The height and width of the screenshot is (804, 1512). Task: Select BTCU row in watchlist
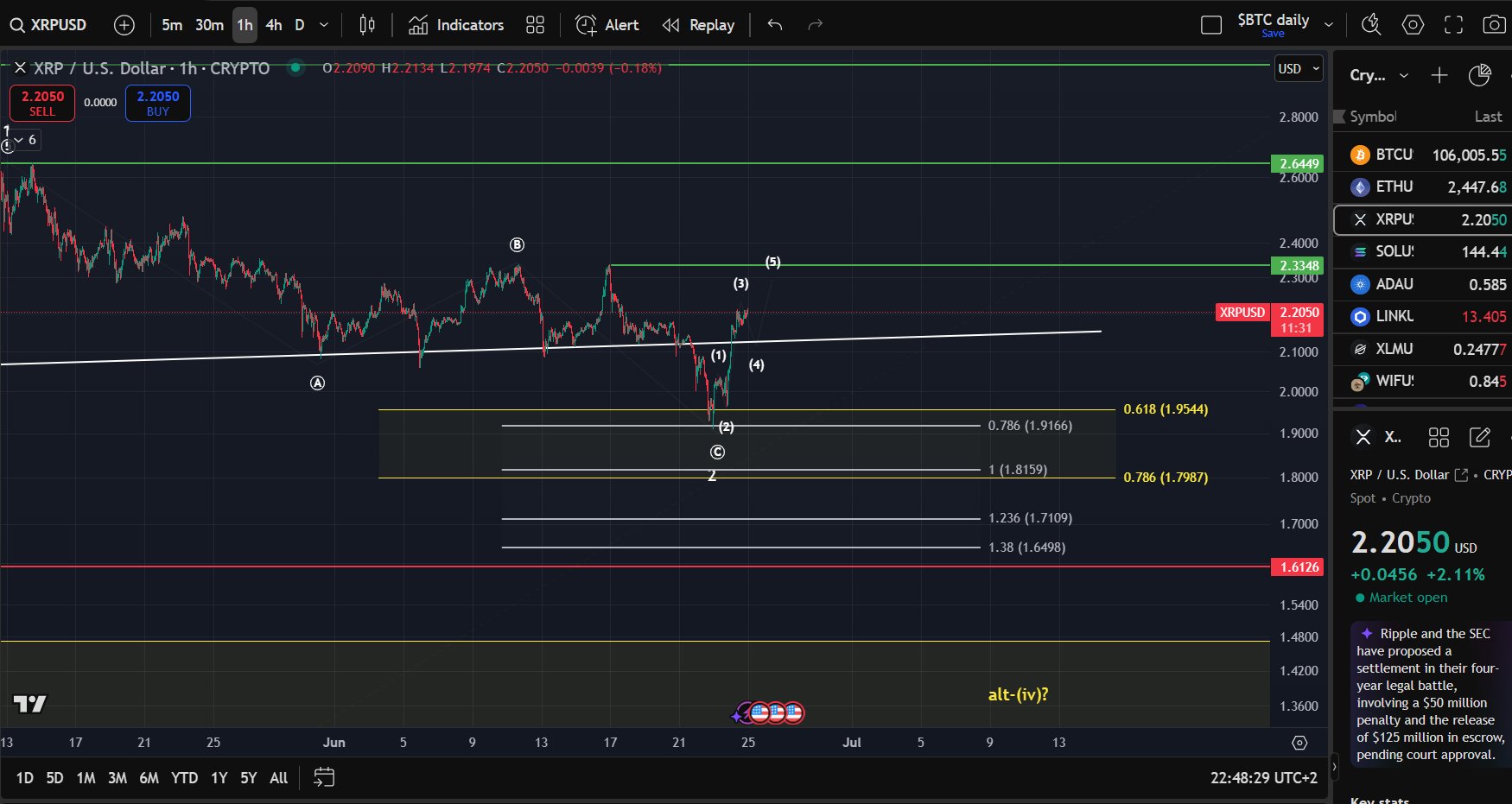(x=1422, y=155)
